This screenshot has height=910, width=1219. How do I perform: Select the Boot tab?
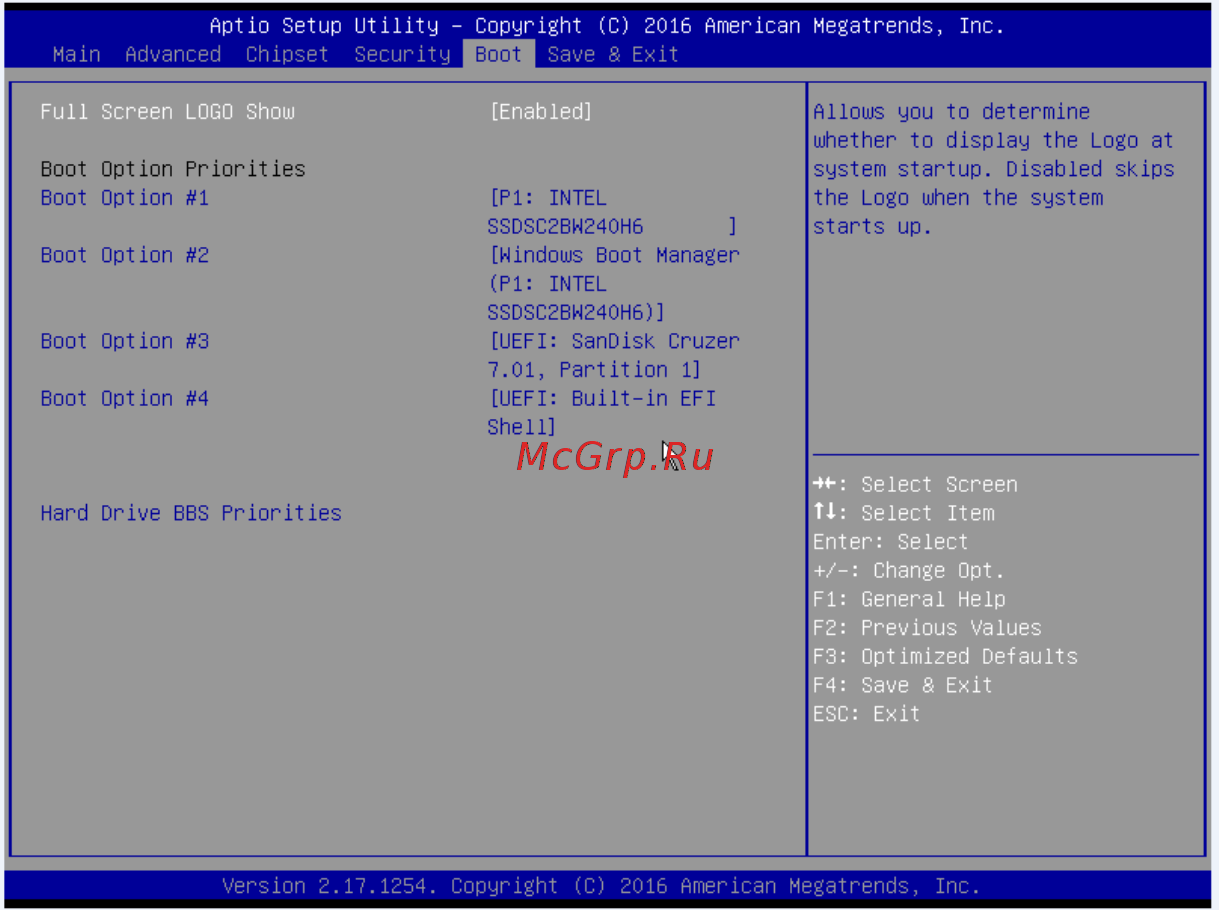point(498,54)
